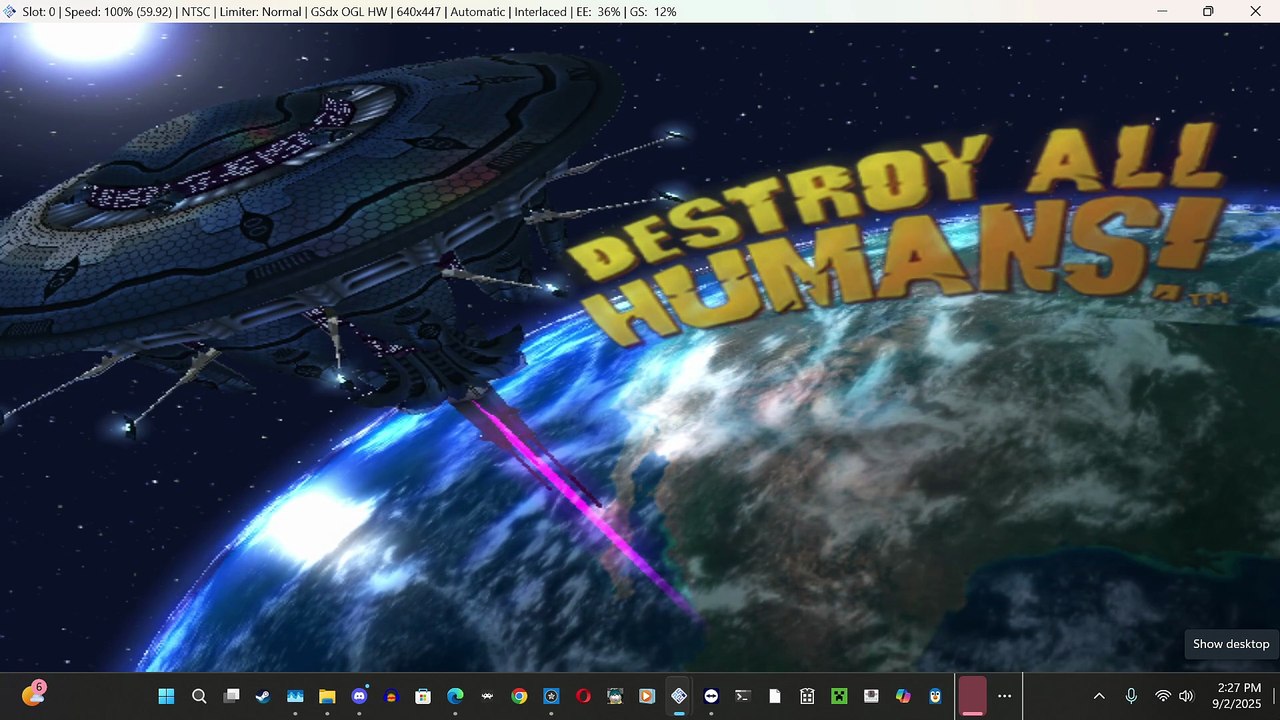Open Microsoft Edge from the taskbar

pyautogui.click(x=455, y=696)
